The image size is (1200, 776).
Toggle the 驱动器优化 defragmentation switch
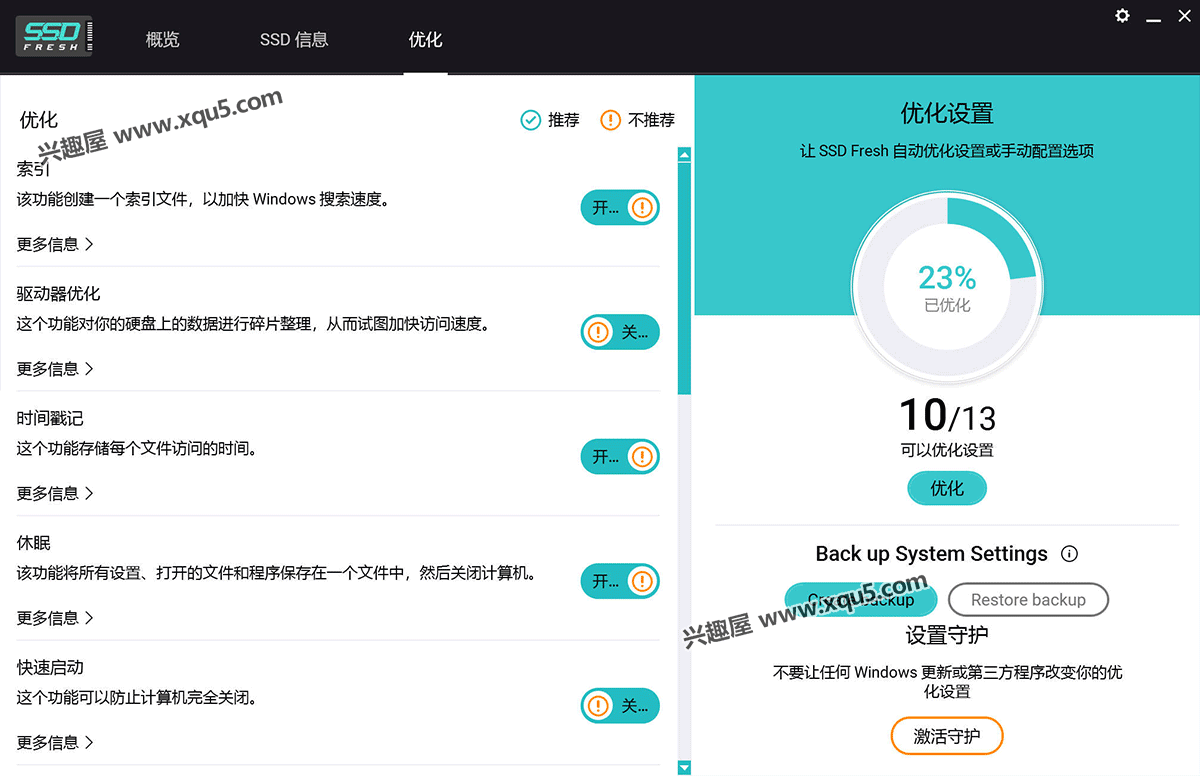620,332
